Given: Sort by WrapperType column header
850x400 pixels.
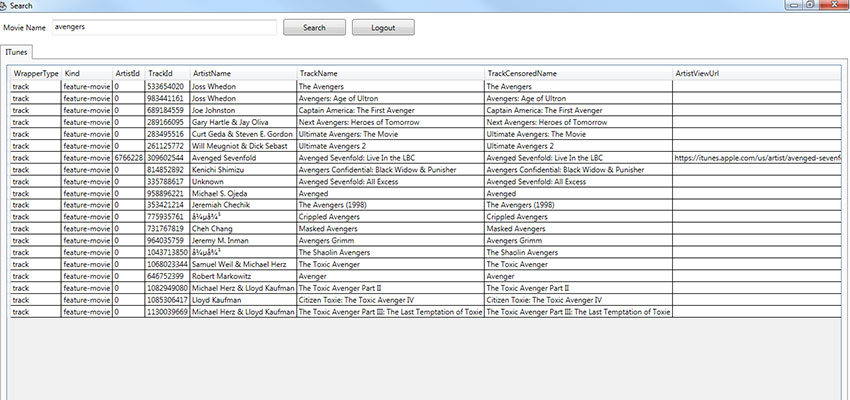Looking at the screenshot, I should 36,73.
